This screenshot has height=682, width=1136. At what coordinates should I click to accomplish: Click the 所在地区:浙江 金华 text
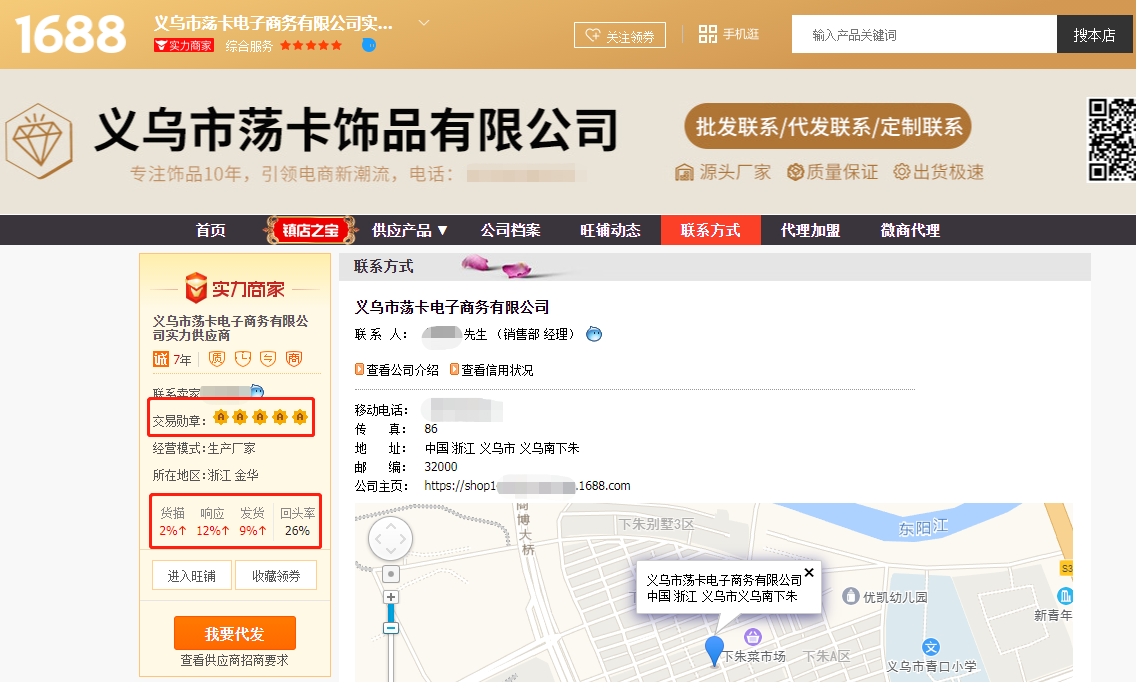coord(205,475)
